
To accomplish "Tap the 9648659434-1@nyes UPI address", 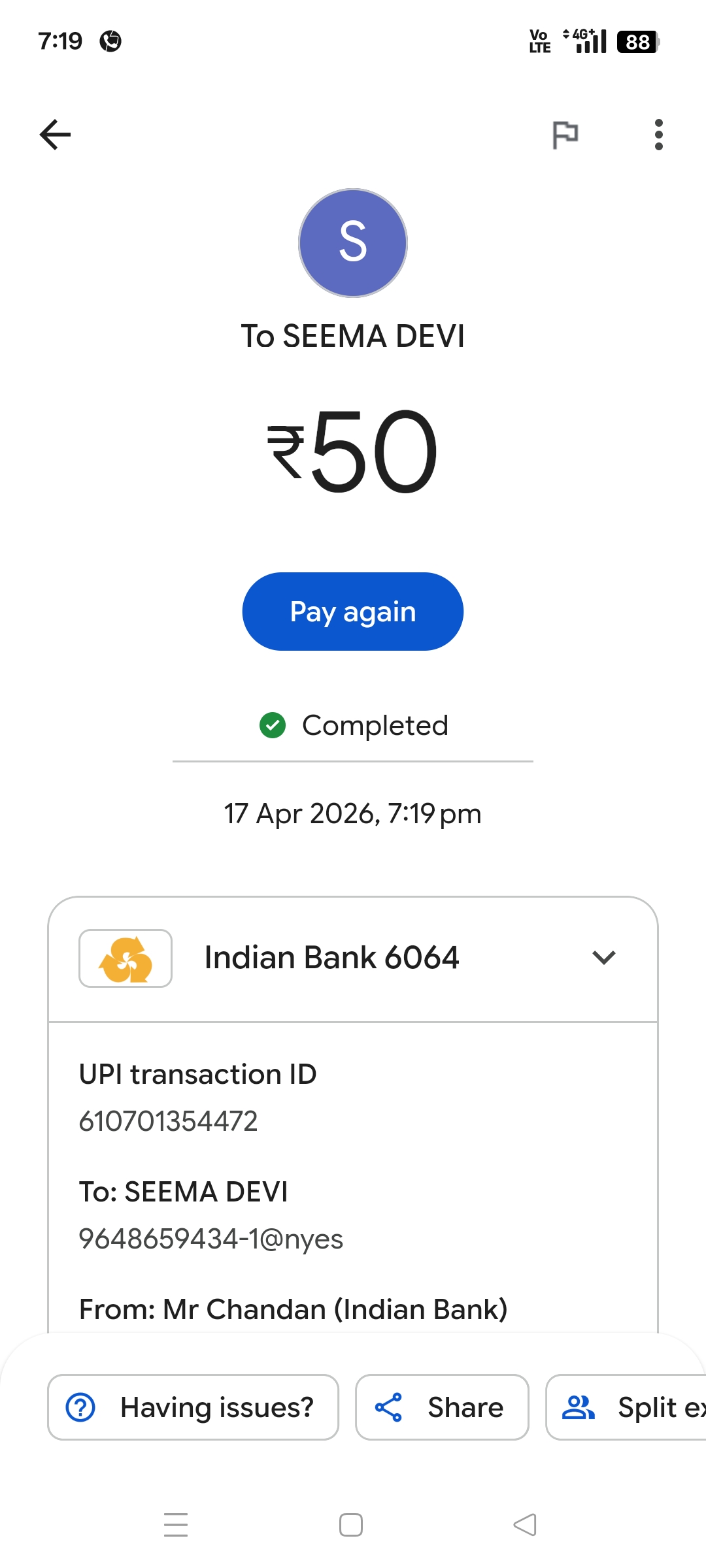I will pos(211,1239).
